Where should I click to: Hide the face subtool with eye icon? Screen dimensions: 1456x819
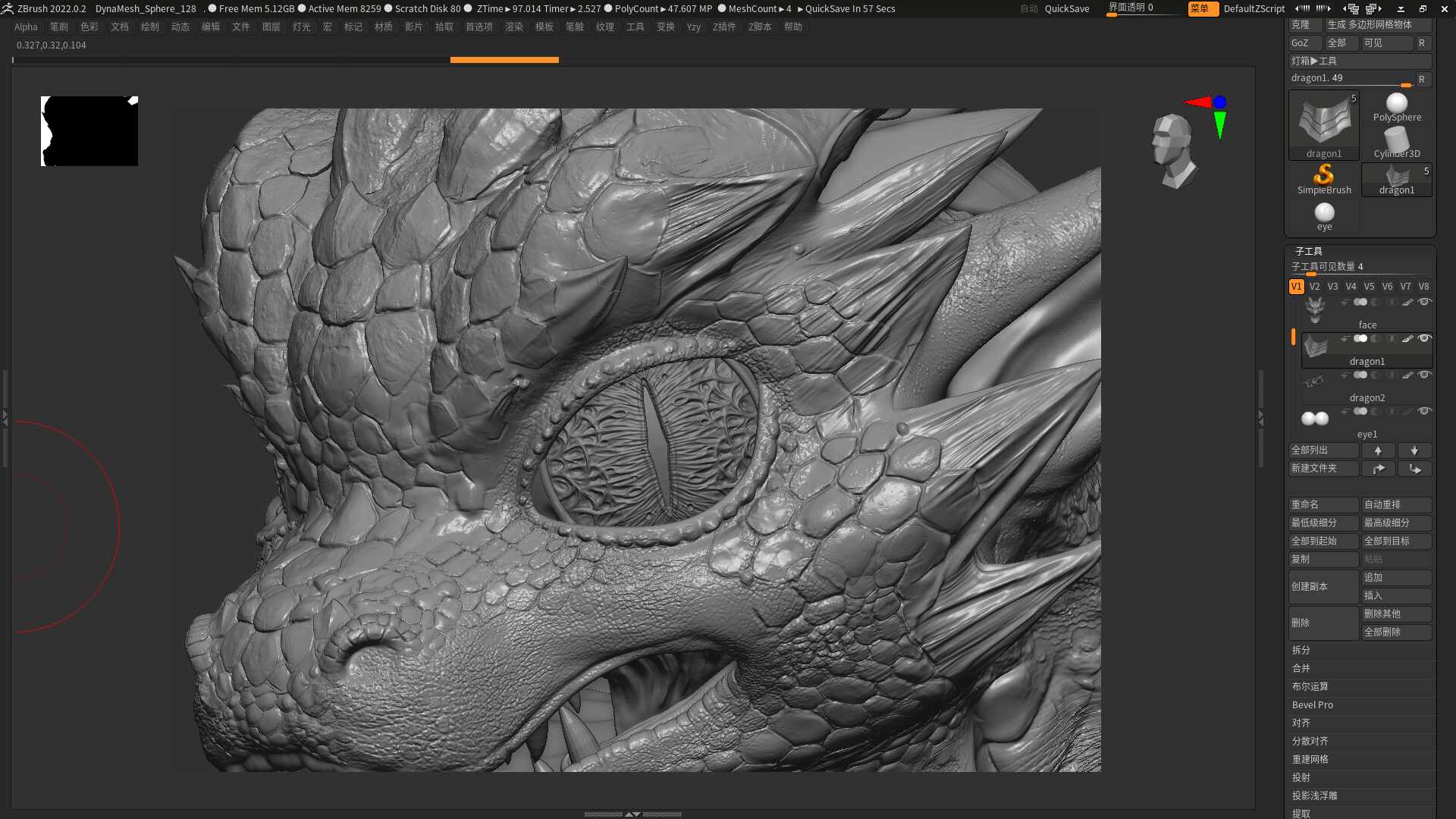pos(1424,302)
